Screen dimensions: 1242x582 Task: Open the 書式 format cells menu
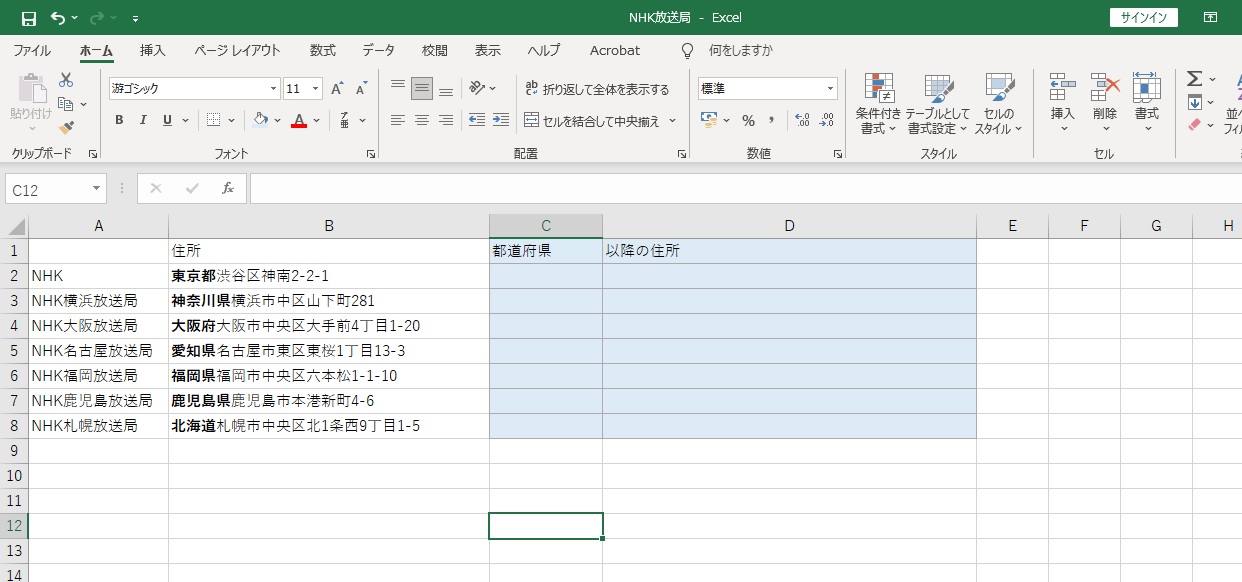(x=1147, y=103)
